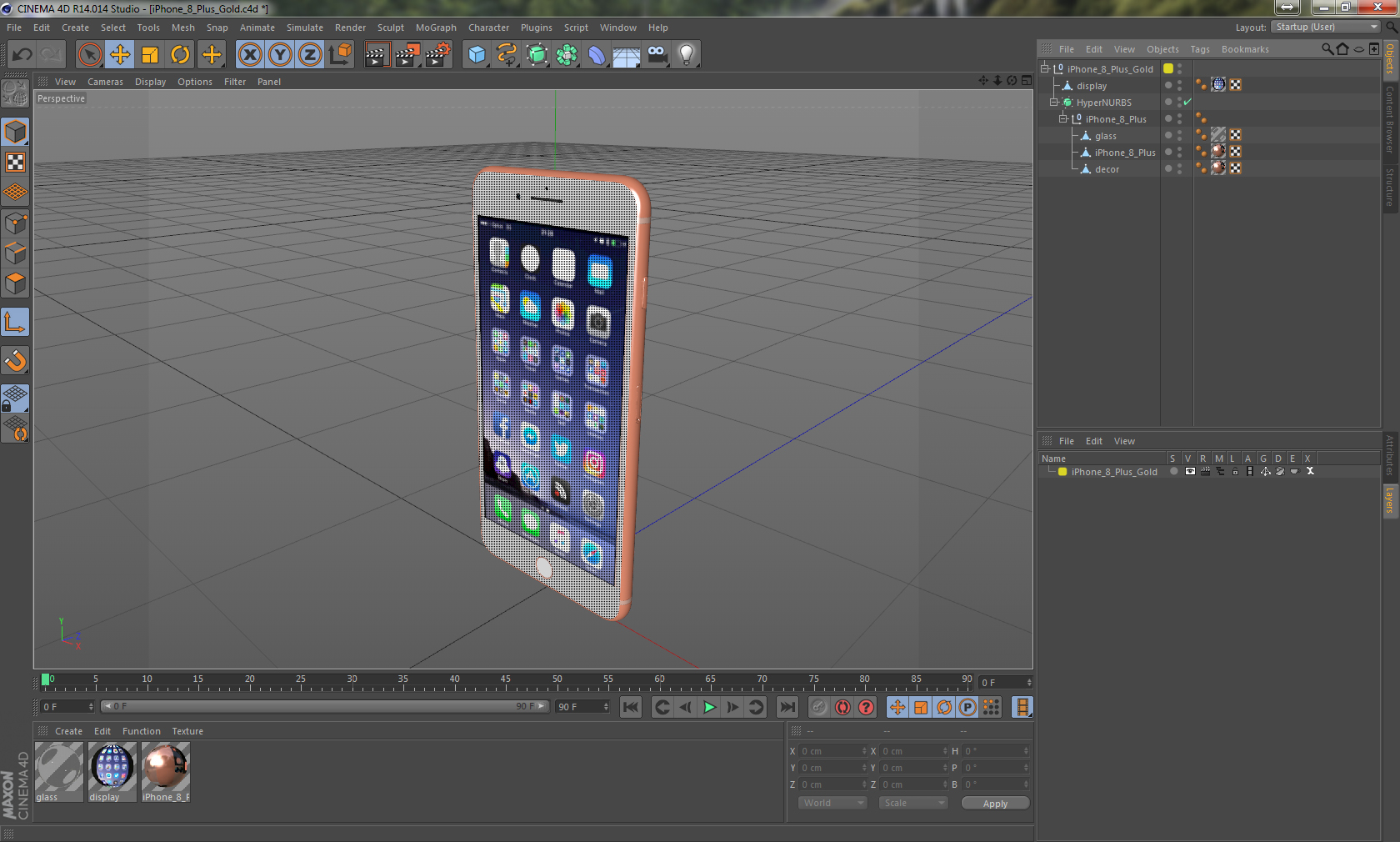
Task: Select the Live Selection tool
Action: click(90, 55)
